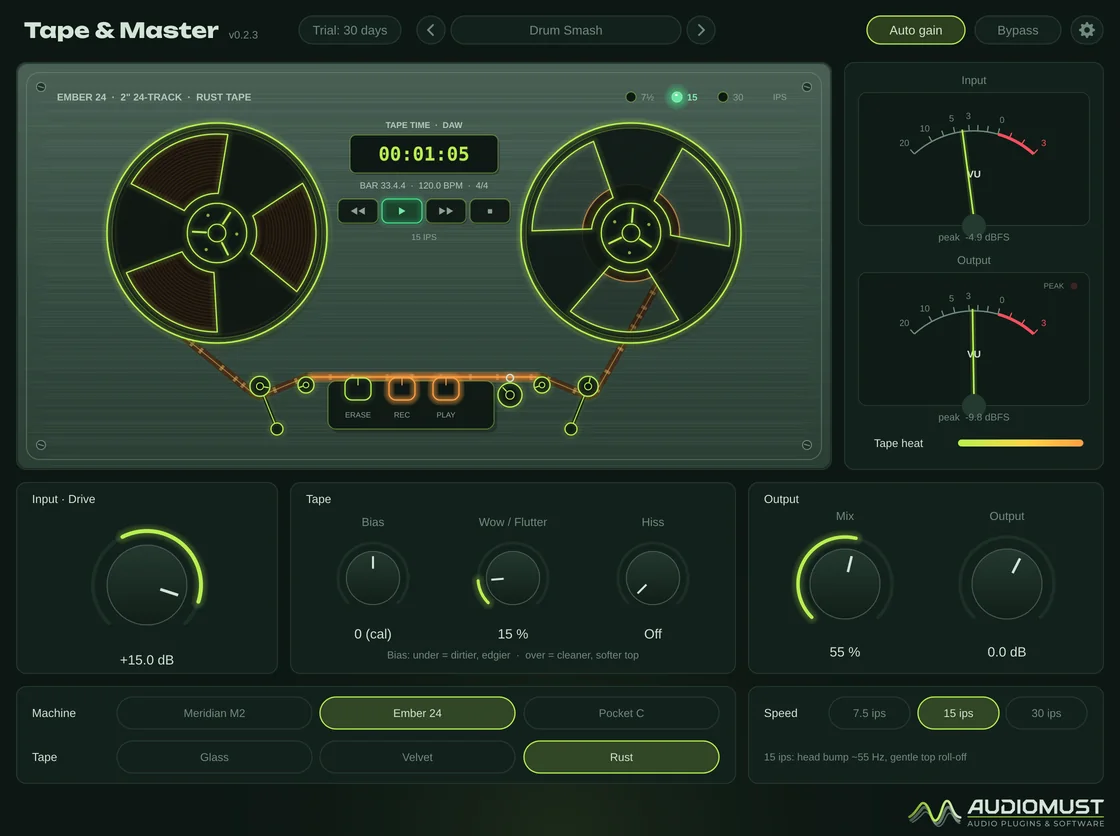Toggle the Auto gain button
The image size is (1120, 836).
pos(916,30)
